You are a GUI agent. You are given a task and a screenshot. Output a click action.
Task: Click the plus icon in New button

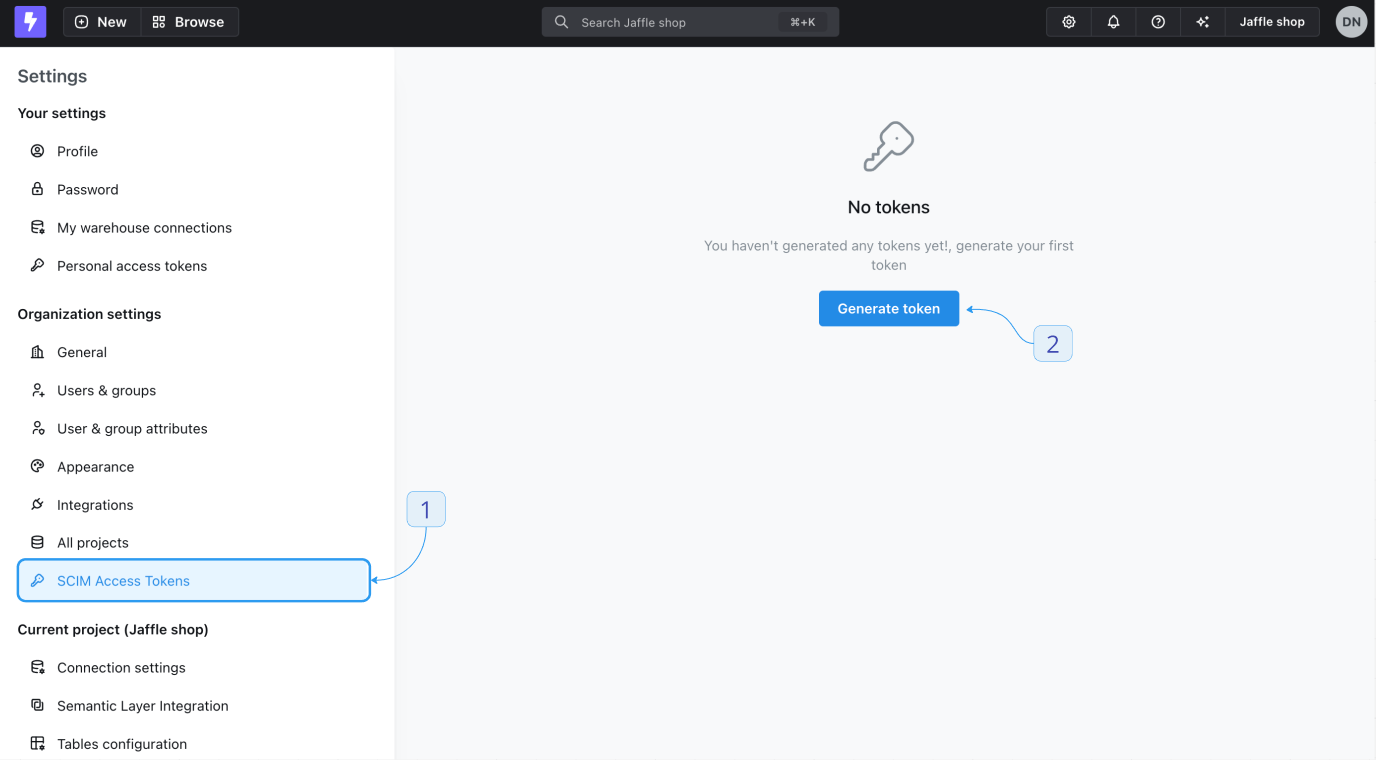82,22
